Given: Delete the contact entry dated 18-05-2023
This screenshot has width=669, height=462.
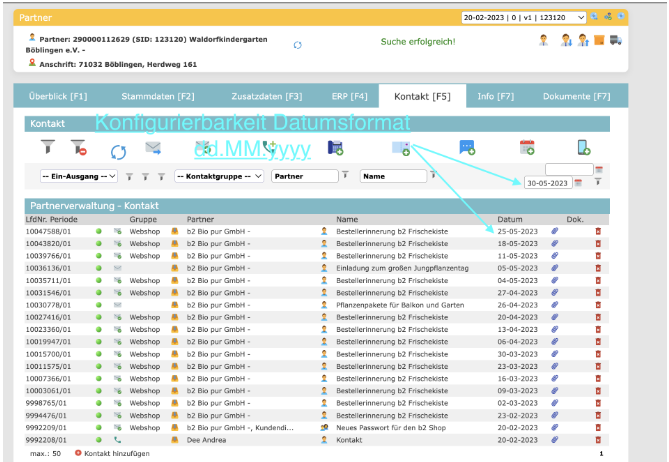Looking at the screenshot, I should 599,243.
